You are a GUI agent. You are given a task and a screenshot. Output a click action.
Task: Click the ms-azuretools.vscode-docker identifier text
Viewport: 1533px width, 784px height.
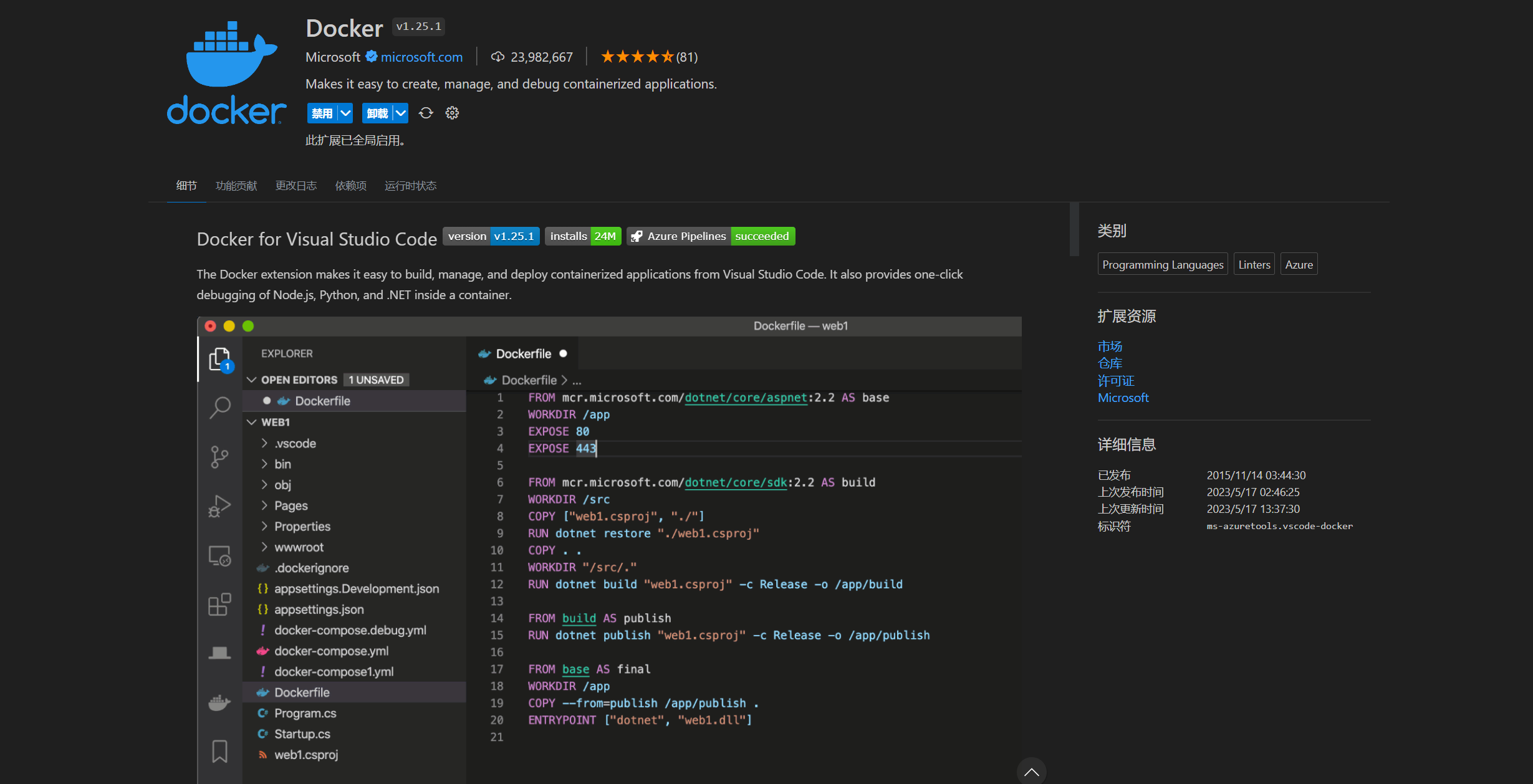click(x=1280, y=526)
